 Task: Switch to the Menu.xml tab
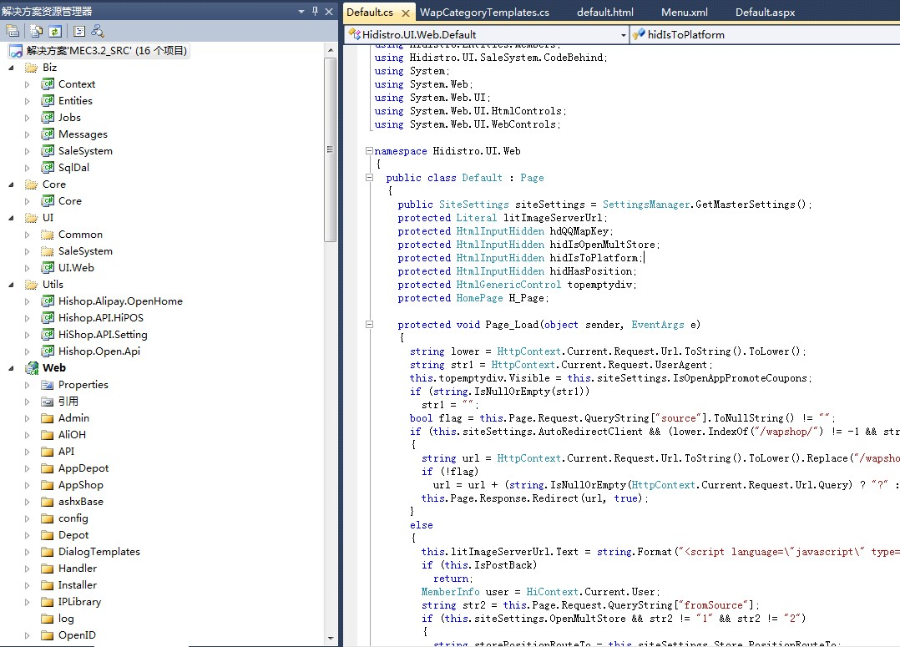684,12
